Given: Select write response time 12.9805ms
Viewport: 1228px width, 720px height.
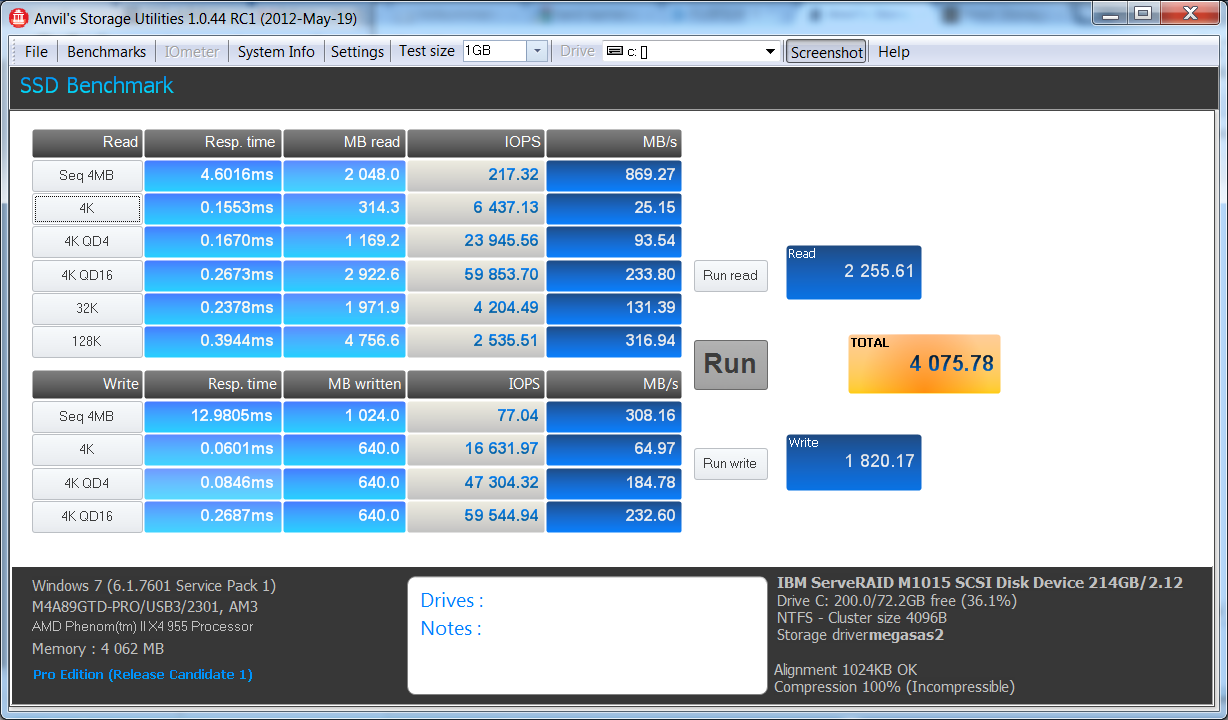Looking at the screenshot, I should coord(212,416).
